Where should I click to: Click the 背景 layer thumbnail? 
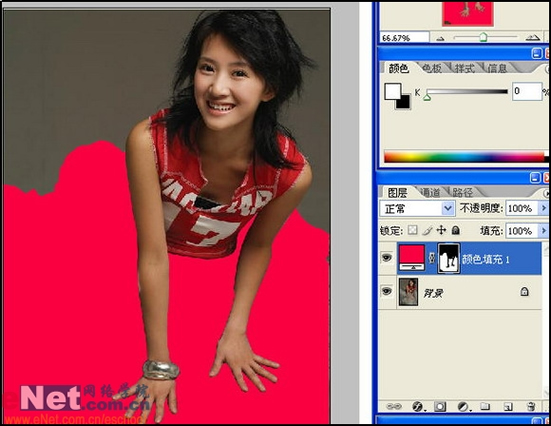point(409,291)
